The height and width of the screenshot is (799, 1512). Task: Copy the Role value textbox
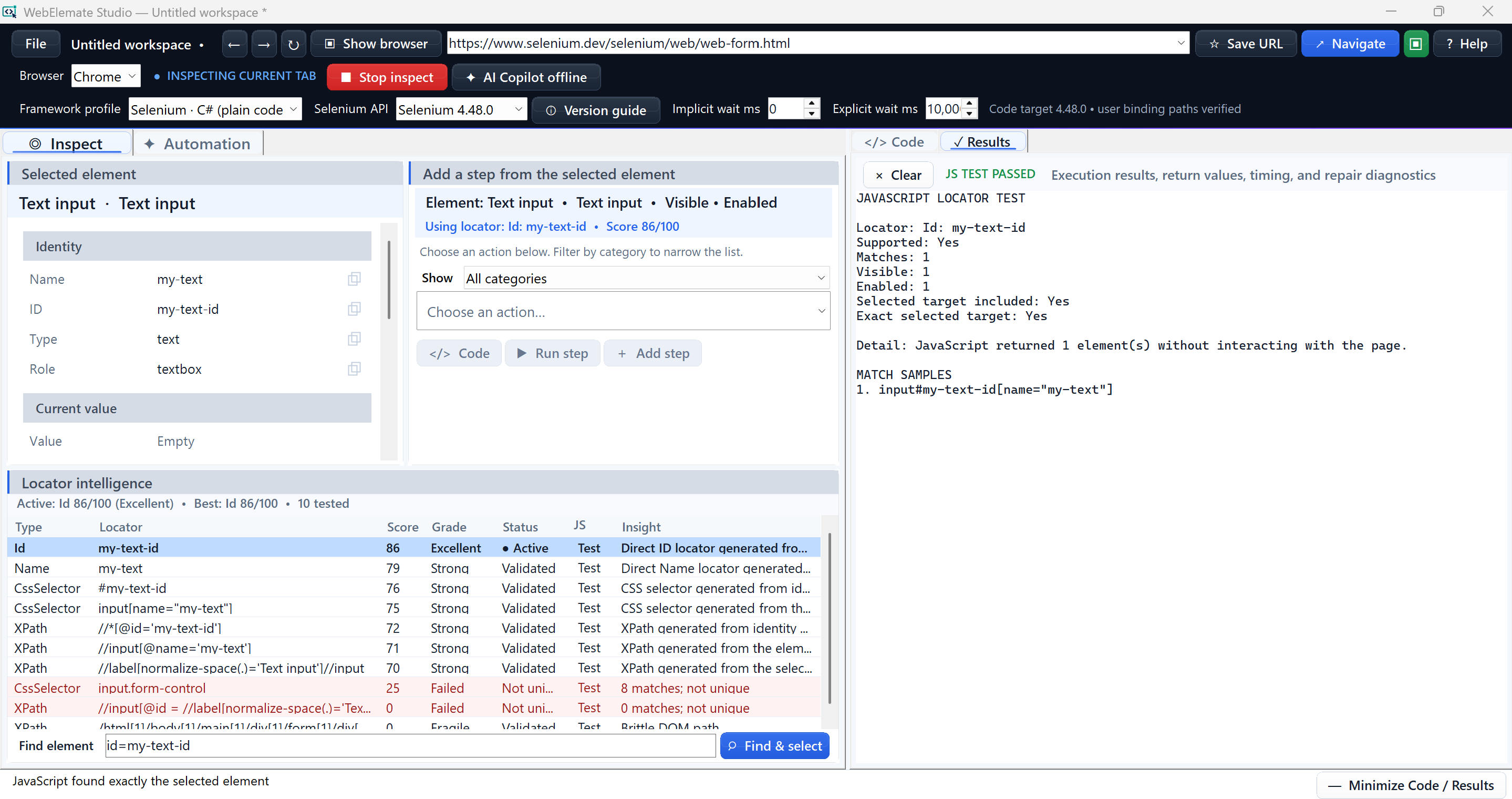(x=354, y=368)
